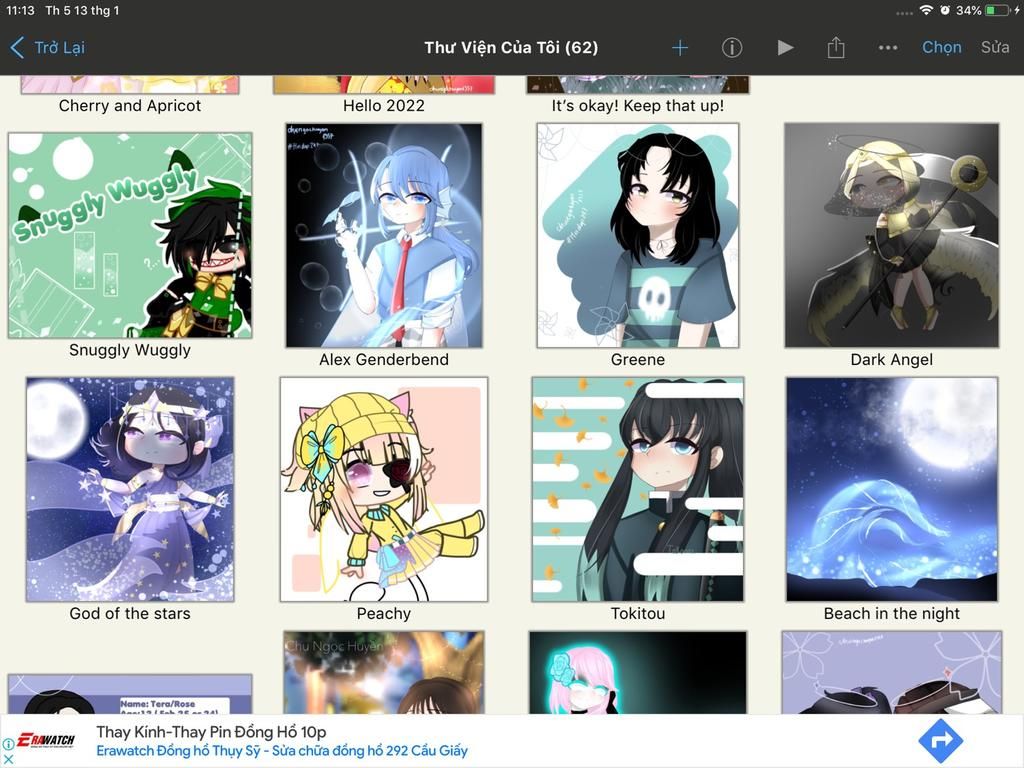Close the ad with the X icon
1024x768 pixels.
8,759
